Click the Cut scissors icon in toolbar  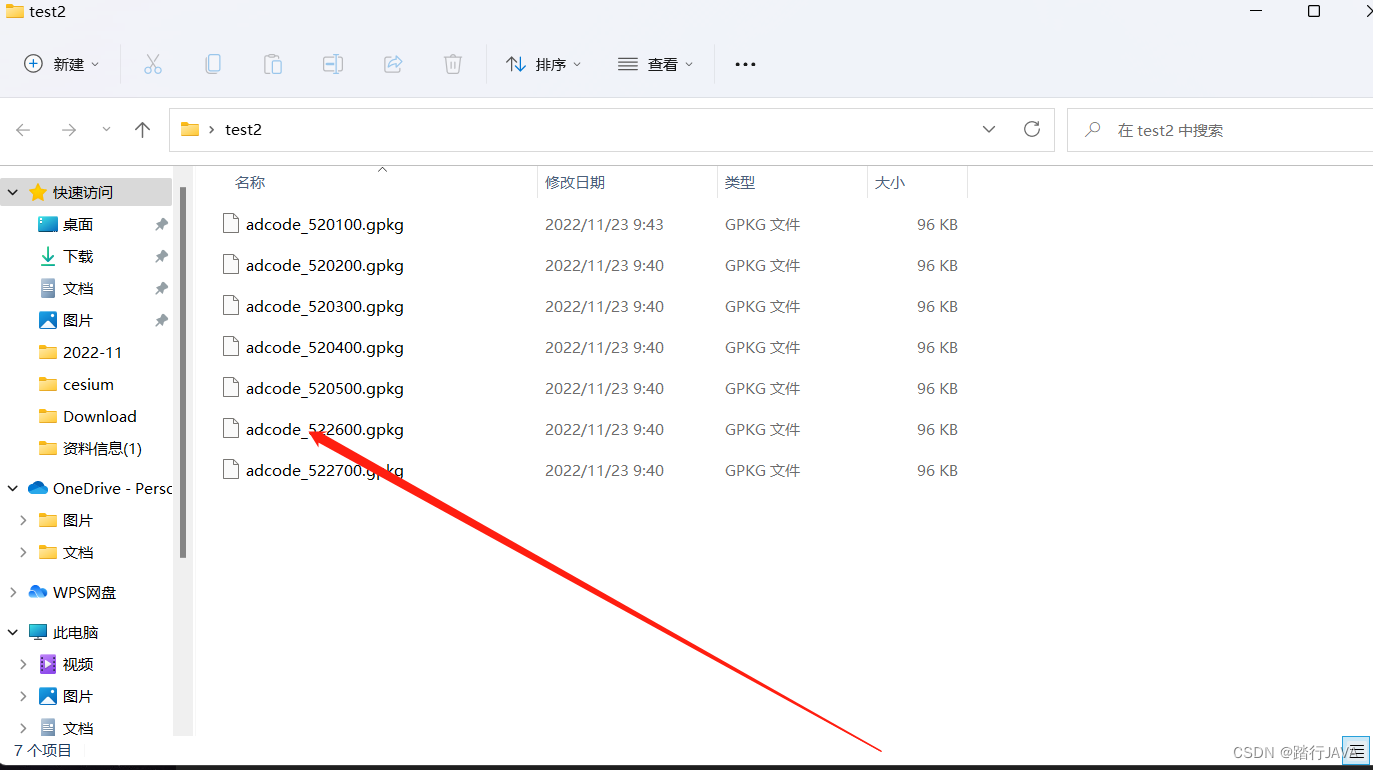coord(153,64)
